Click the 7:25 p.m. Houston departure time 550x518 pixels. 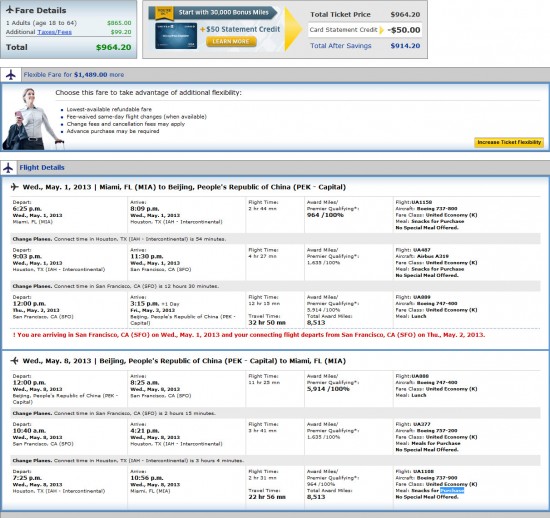(x=27, y=478)
